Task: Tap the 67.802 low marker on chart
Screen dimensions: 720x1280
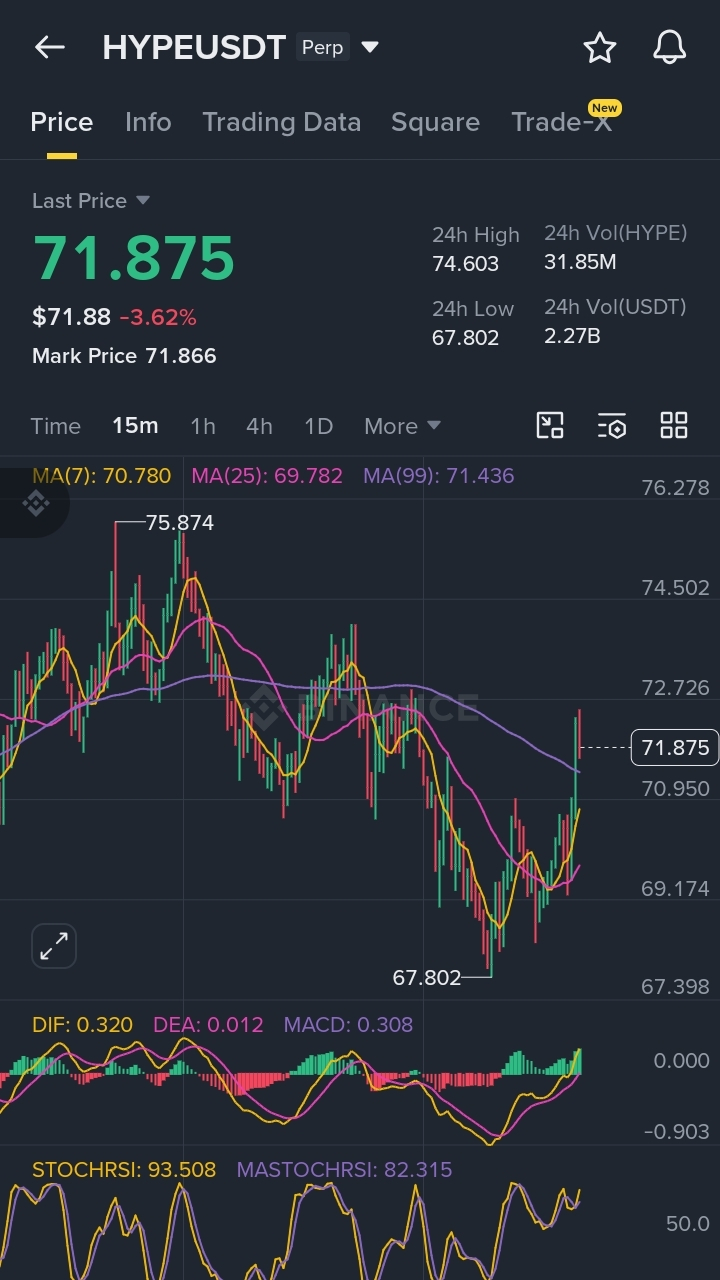Action: coord(427,978)
